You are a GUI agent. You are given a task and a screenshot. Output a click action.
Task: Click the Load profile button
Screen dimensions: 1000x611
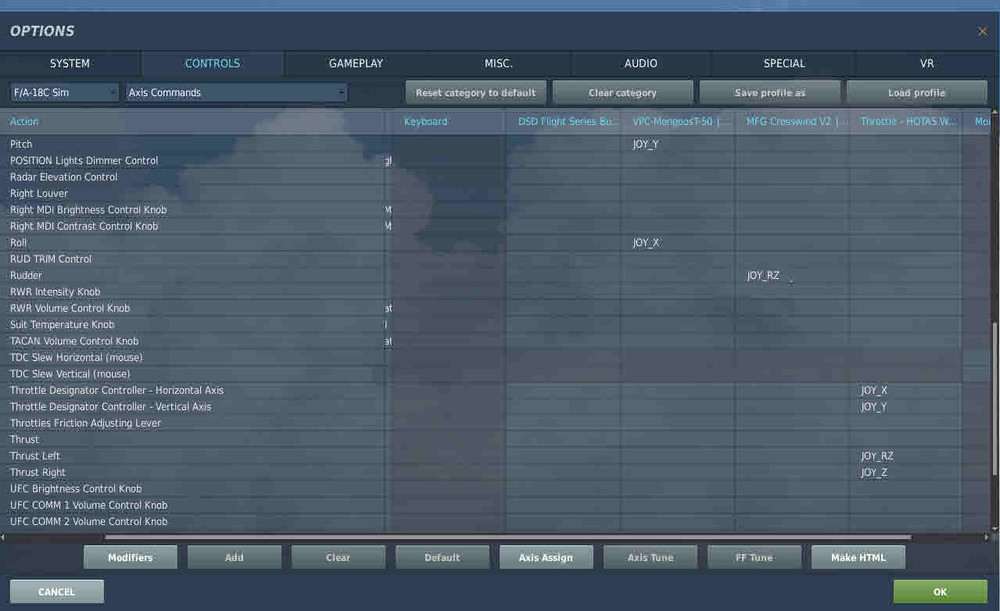coord(916,92)
